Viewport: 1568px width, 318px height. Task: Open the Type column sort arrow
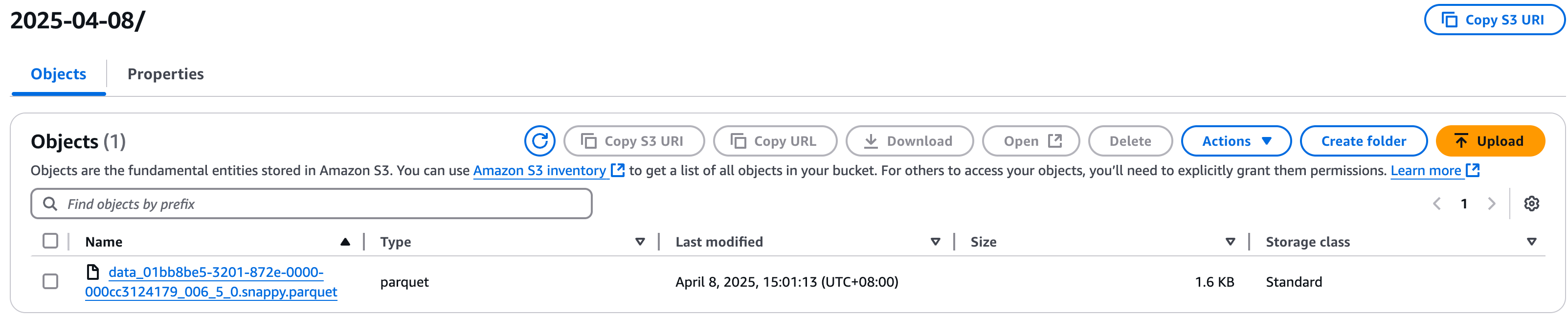pyautogui.click(x=640, y=242)
